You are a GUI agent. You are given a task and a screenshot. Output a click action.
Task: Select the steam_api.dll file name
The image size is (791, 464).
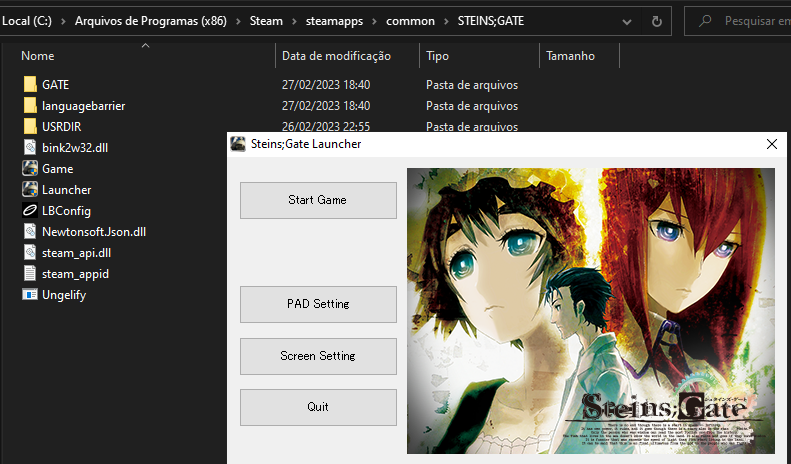[77, 253]
